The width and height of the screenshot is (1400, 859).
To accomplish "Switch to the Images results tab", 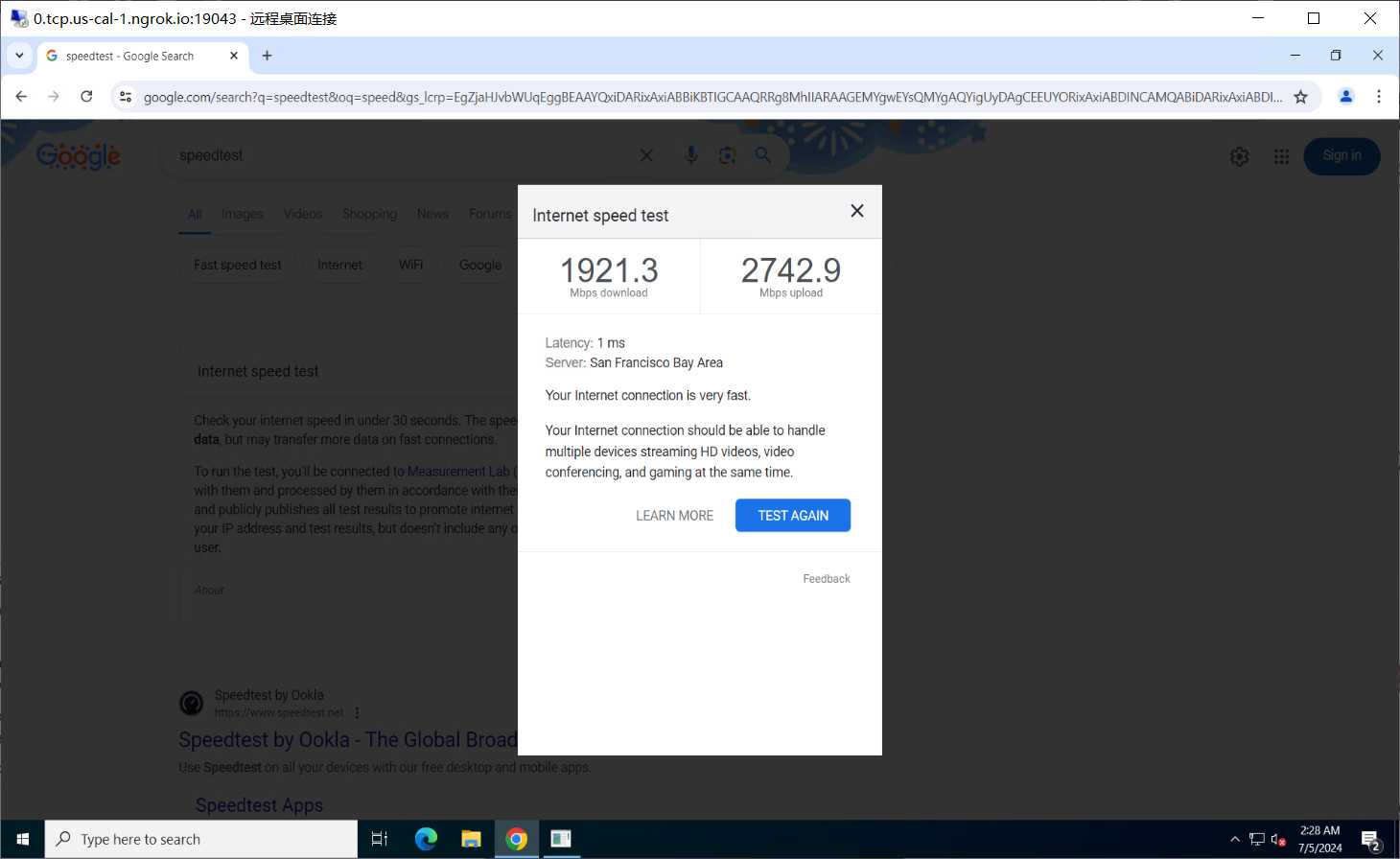I will (242, 214).
